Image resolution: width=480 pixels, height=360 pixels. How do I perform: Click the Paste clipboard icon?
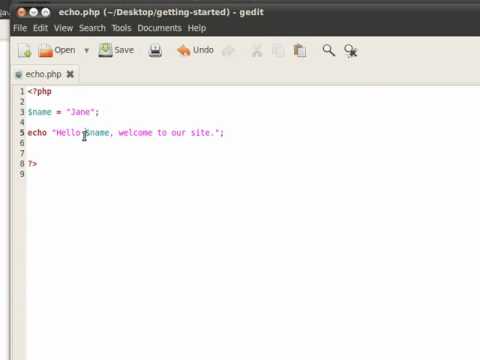pos(300,51)
